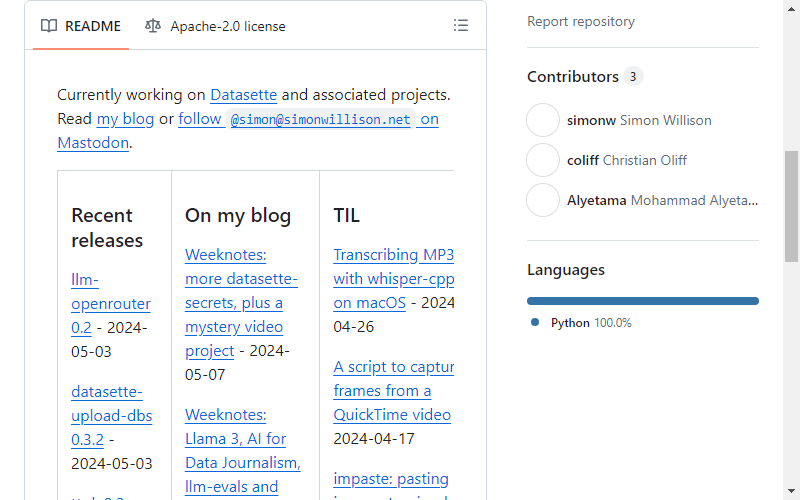Click the page scroll up arrow
800x500 pixels.
coord(791,8)
